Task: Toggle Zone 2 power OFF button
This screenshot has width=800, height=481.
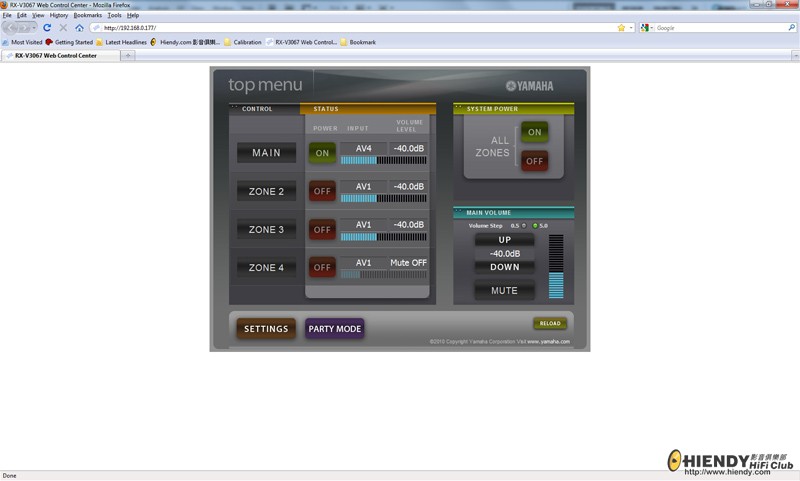Action: [x=322, y=191]
